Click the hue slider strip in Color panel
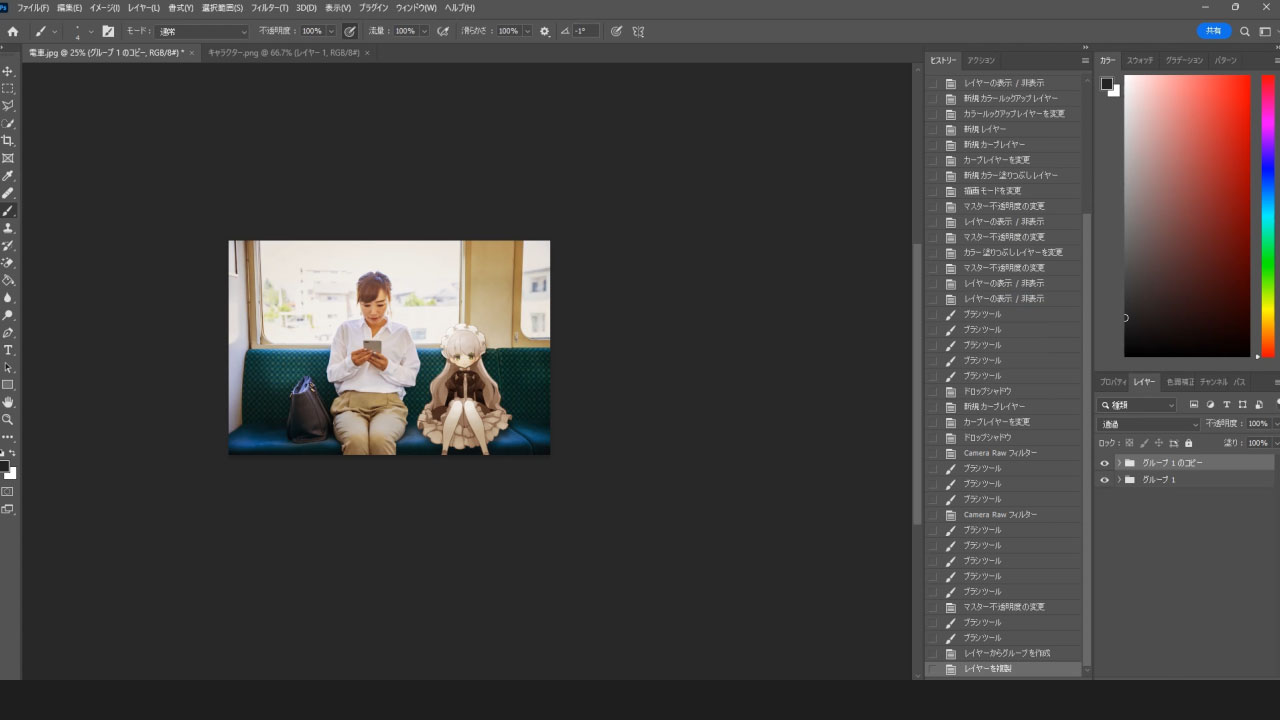 pyautogui.click(x=1267, y=216)
